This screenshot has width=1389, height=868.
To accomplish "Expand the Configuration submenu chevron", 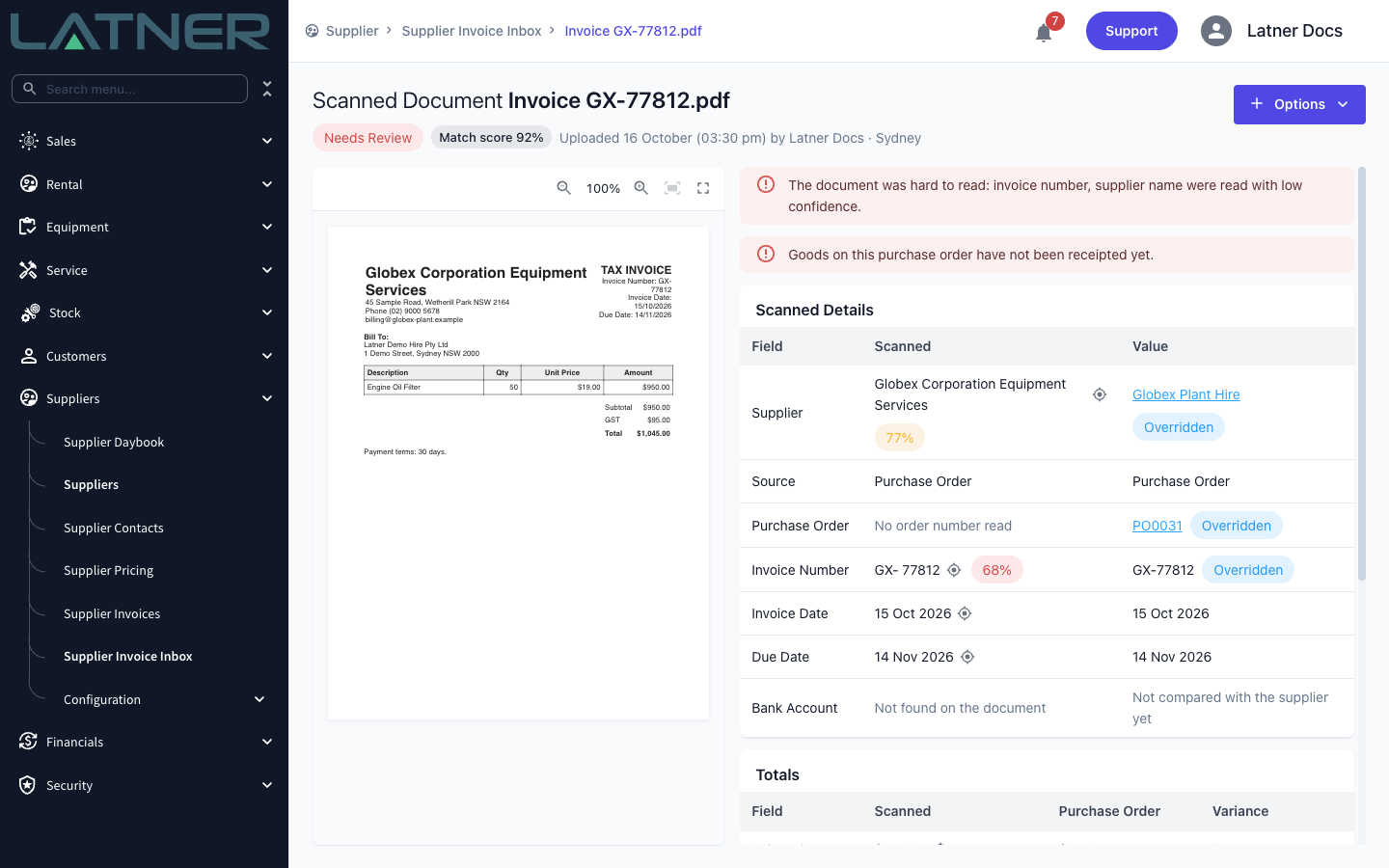I will click(x=259, y=699).
